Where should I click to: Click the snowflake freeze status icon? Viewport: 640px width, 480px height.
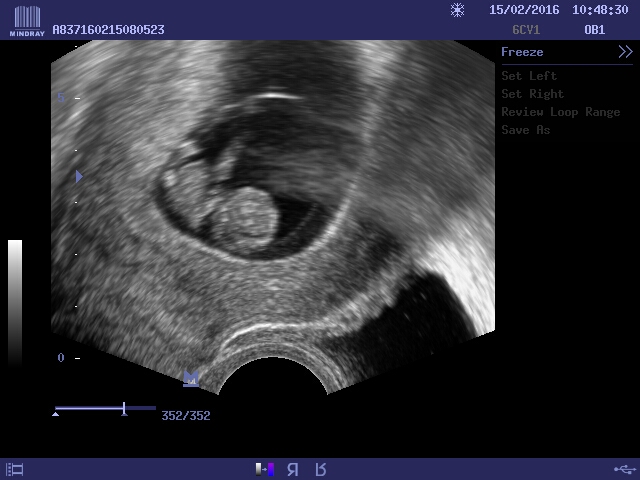(457, 10)
